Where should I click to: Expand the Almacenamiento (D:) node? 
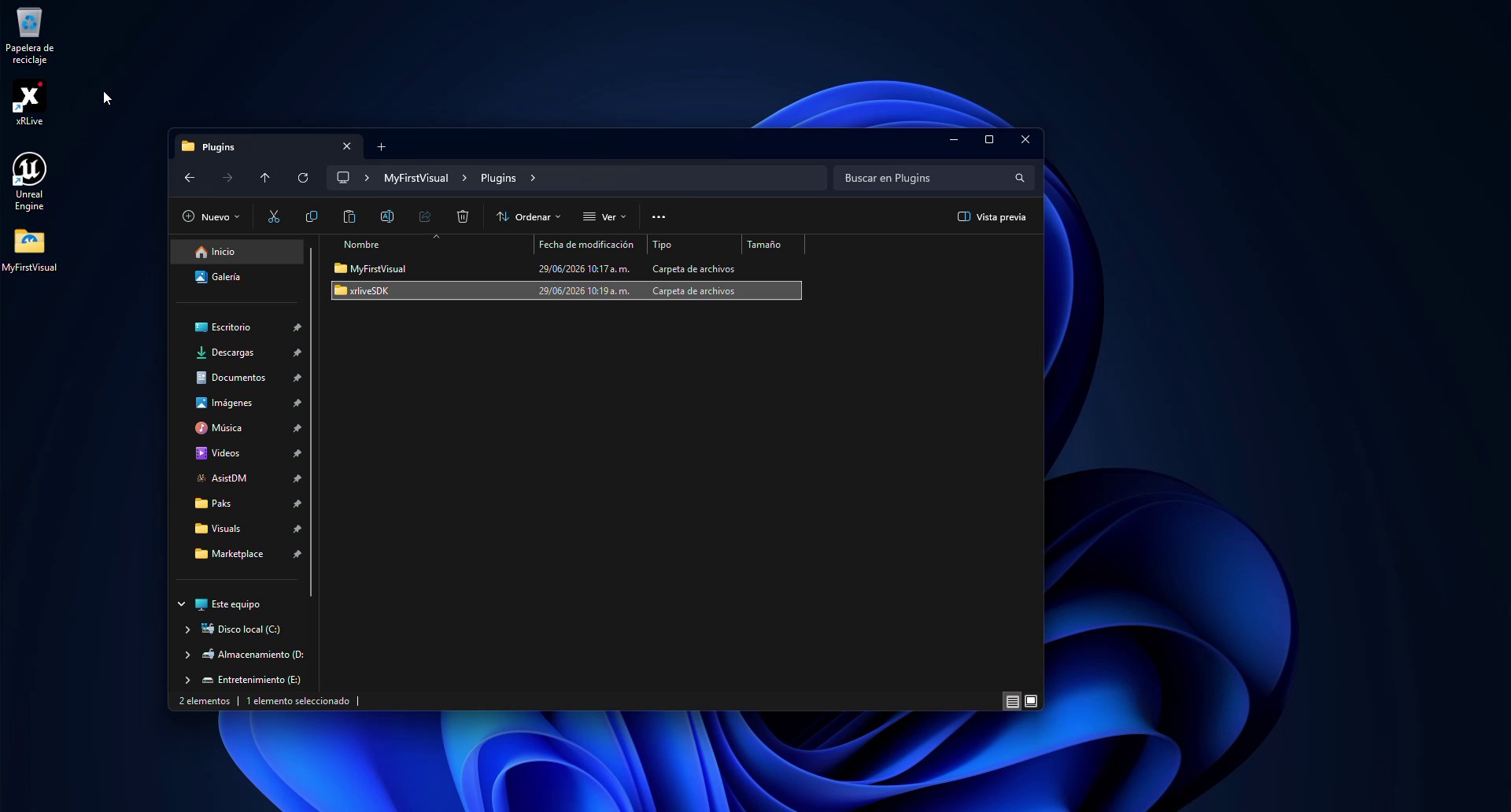click(x=188, y=655)
